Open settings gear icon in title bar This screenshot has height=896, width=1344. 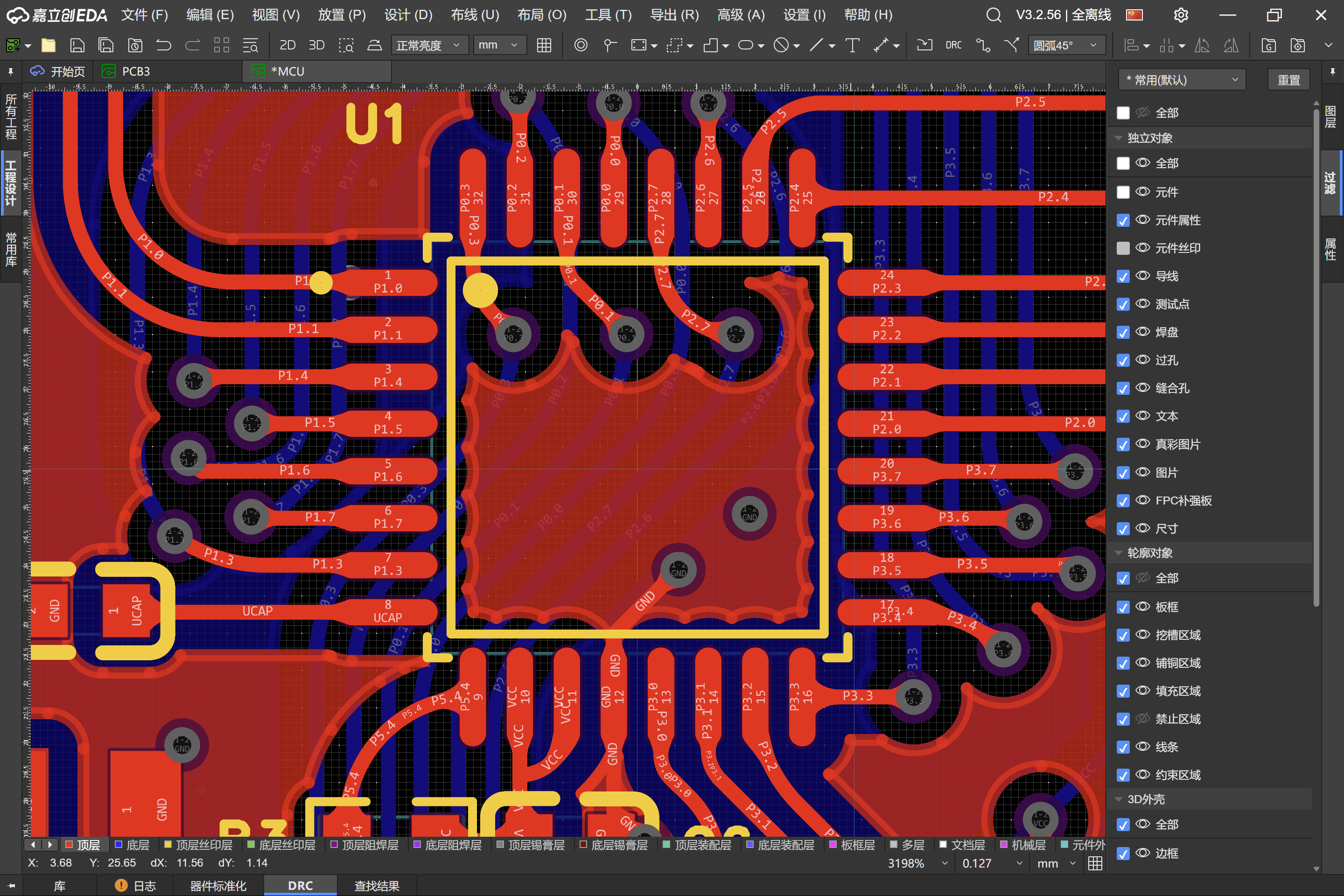[x=1181, y=15]
